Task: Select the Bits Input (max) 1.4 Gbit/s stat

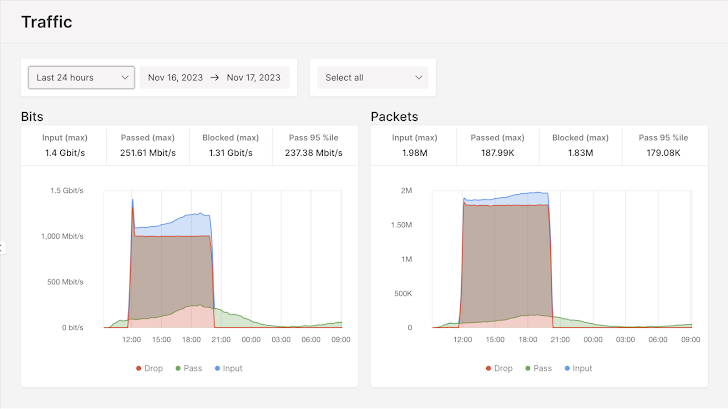Action: click(65, 146)
